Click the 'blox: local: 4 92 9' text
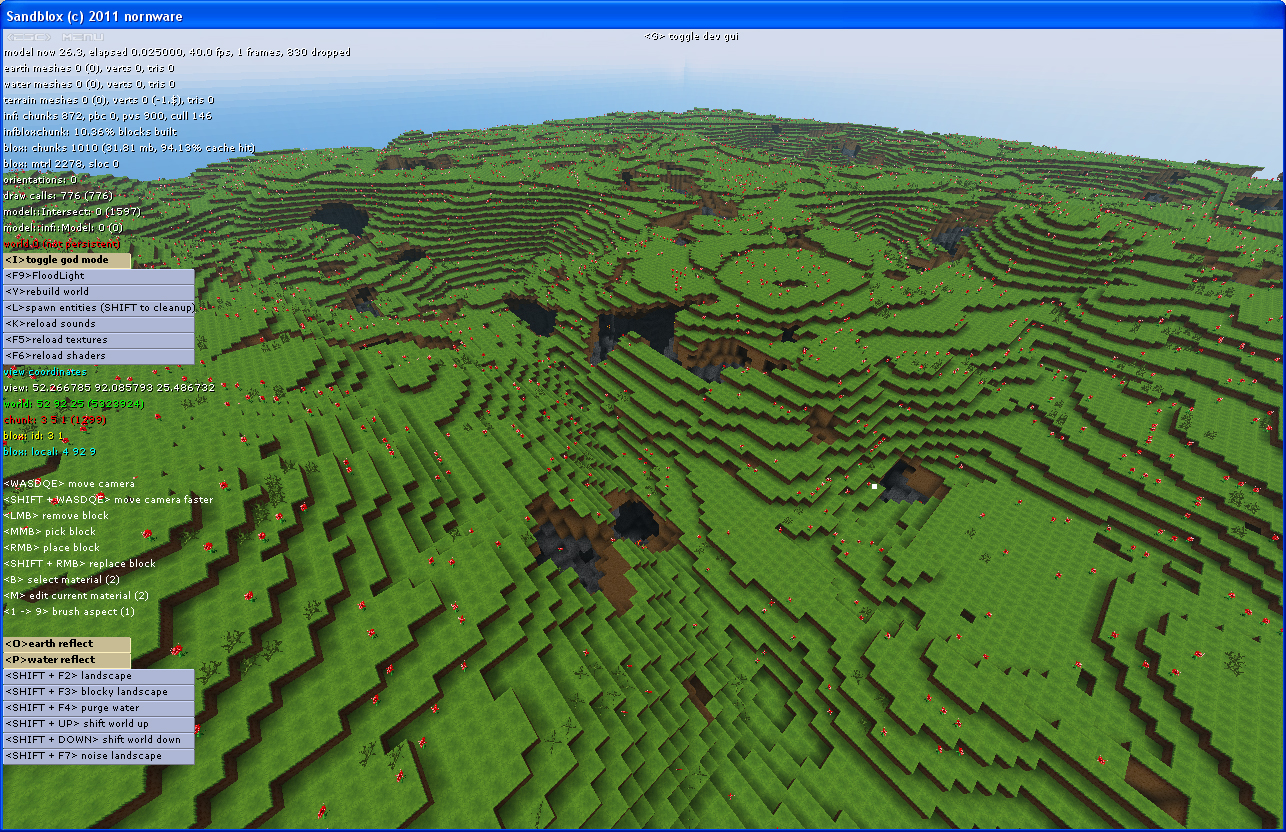The image size is (1286, 832). (x=49, y=452)
